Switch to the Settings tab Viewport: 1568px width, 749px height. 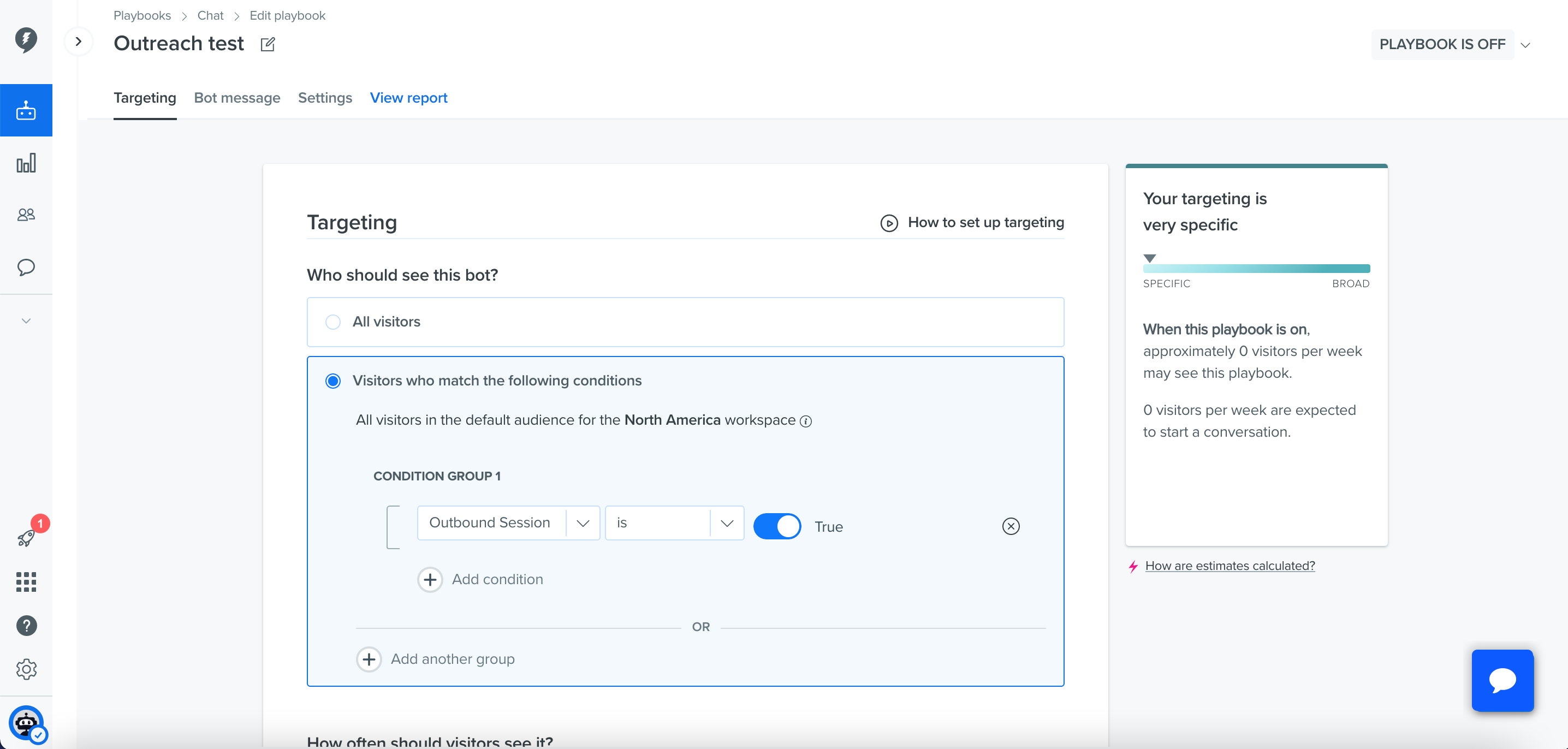pos(325,98)
